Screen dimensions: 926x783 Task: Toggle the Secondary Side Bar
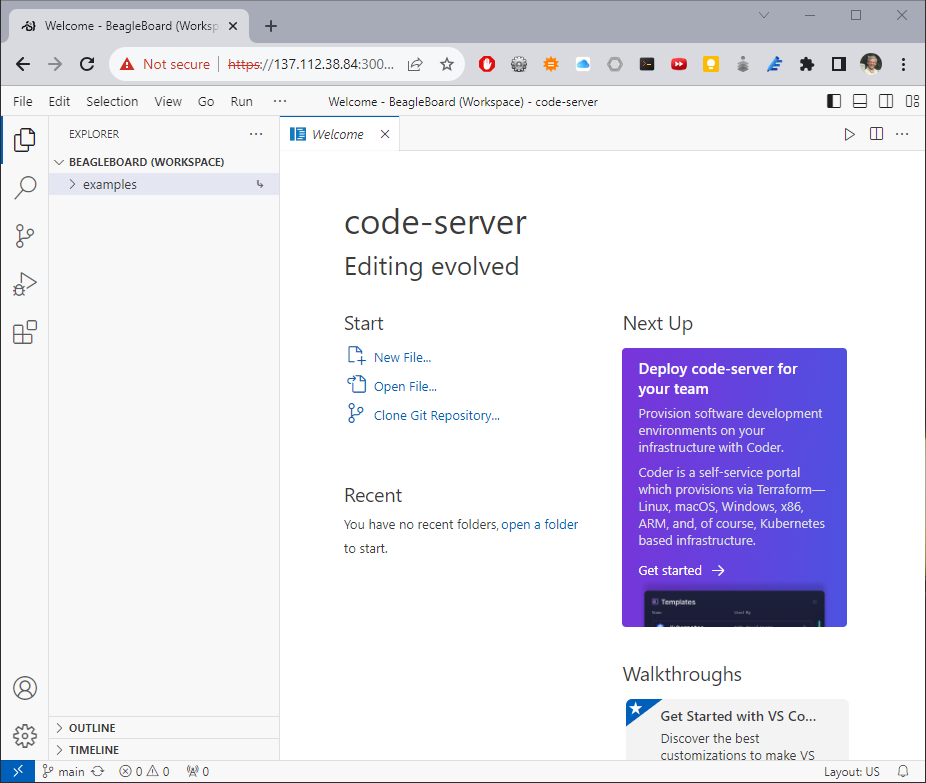pyautogui.click(x=887, y=101)
